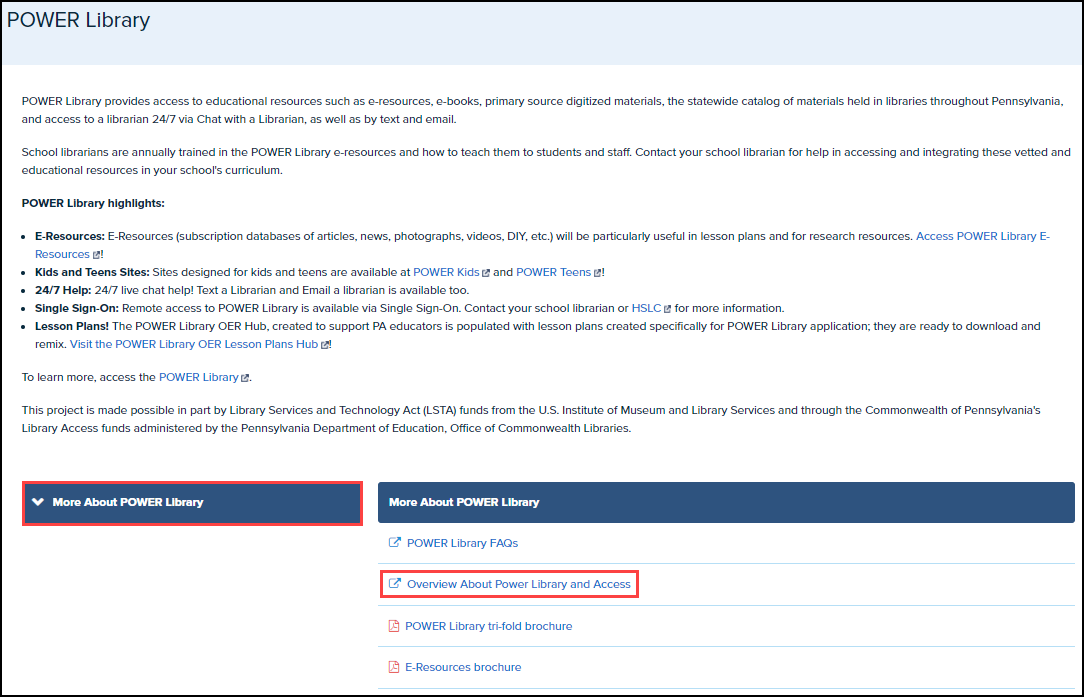The image size is (1084, 697).
Task: Go to the POWER Teens site link
Action: [x=553, y=272]
